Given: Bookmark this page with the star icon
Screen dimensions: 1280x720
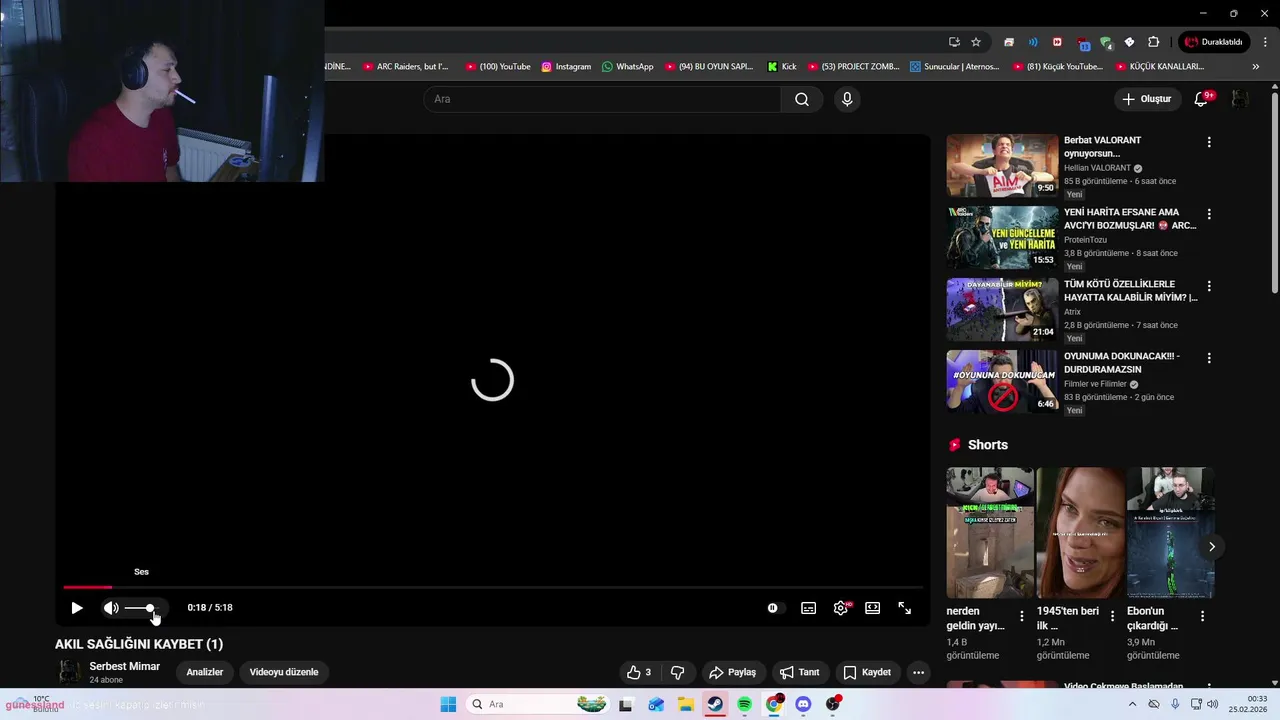Looking at the screenshot, I should (976, 42).
